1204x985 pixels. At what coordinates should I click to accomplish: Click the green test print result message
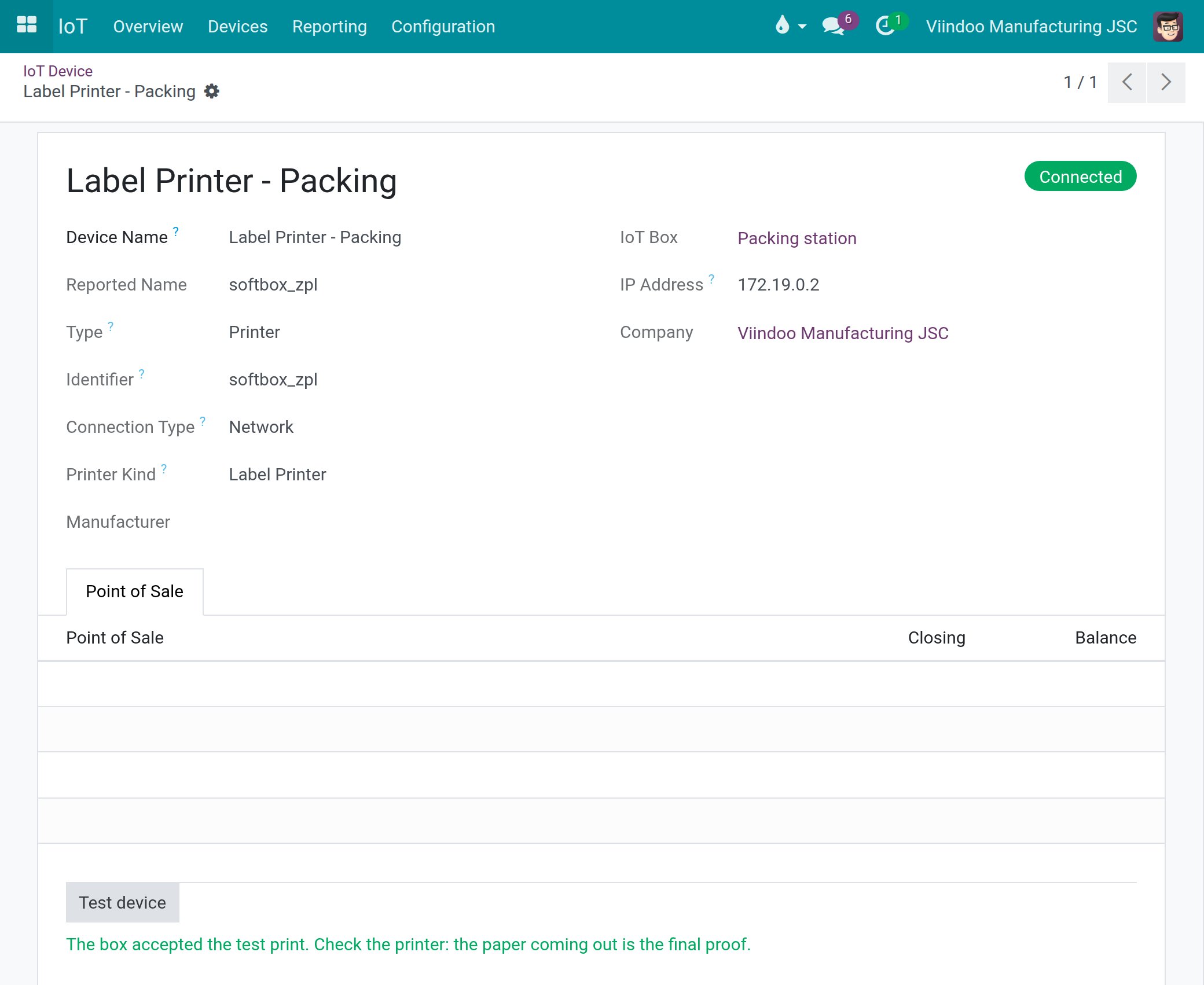tap(409, 944)
